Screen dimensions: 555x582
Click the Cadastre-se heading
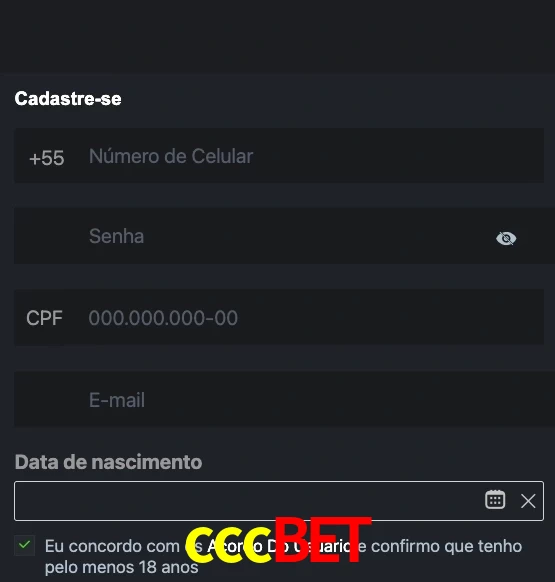point(68,99)
